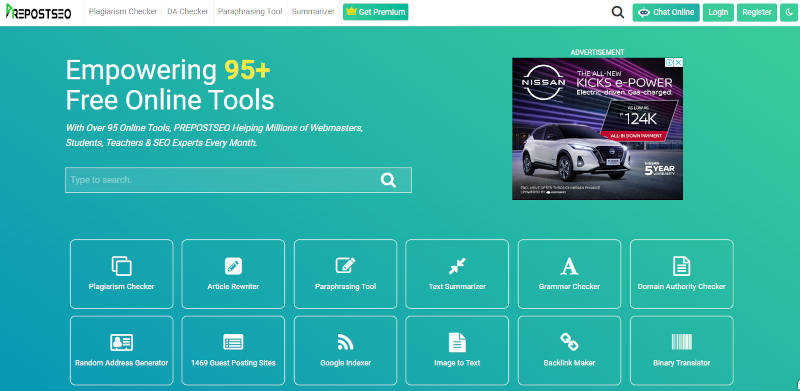This screenshot has height=391, width=800.
Task: Click the Google Indexer RSS icon
Action: pyautogui.click(x=345, y=342)
